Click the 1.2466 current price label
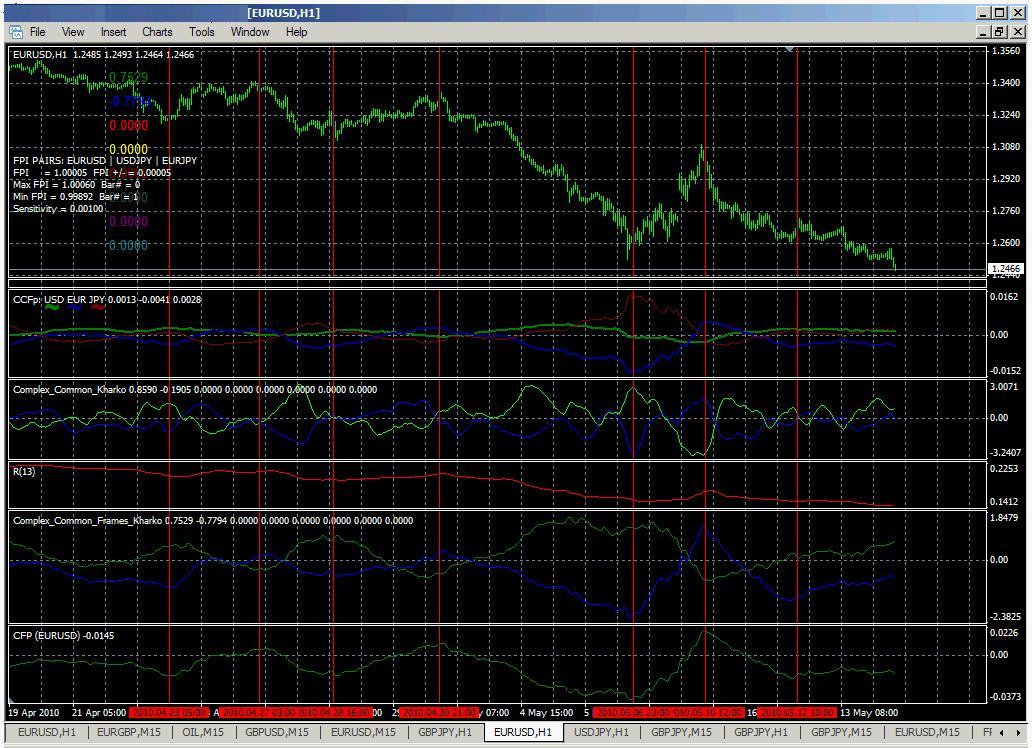The image size is (1032, 748). tap(1004, 269)
